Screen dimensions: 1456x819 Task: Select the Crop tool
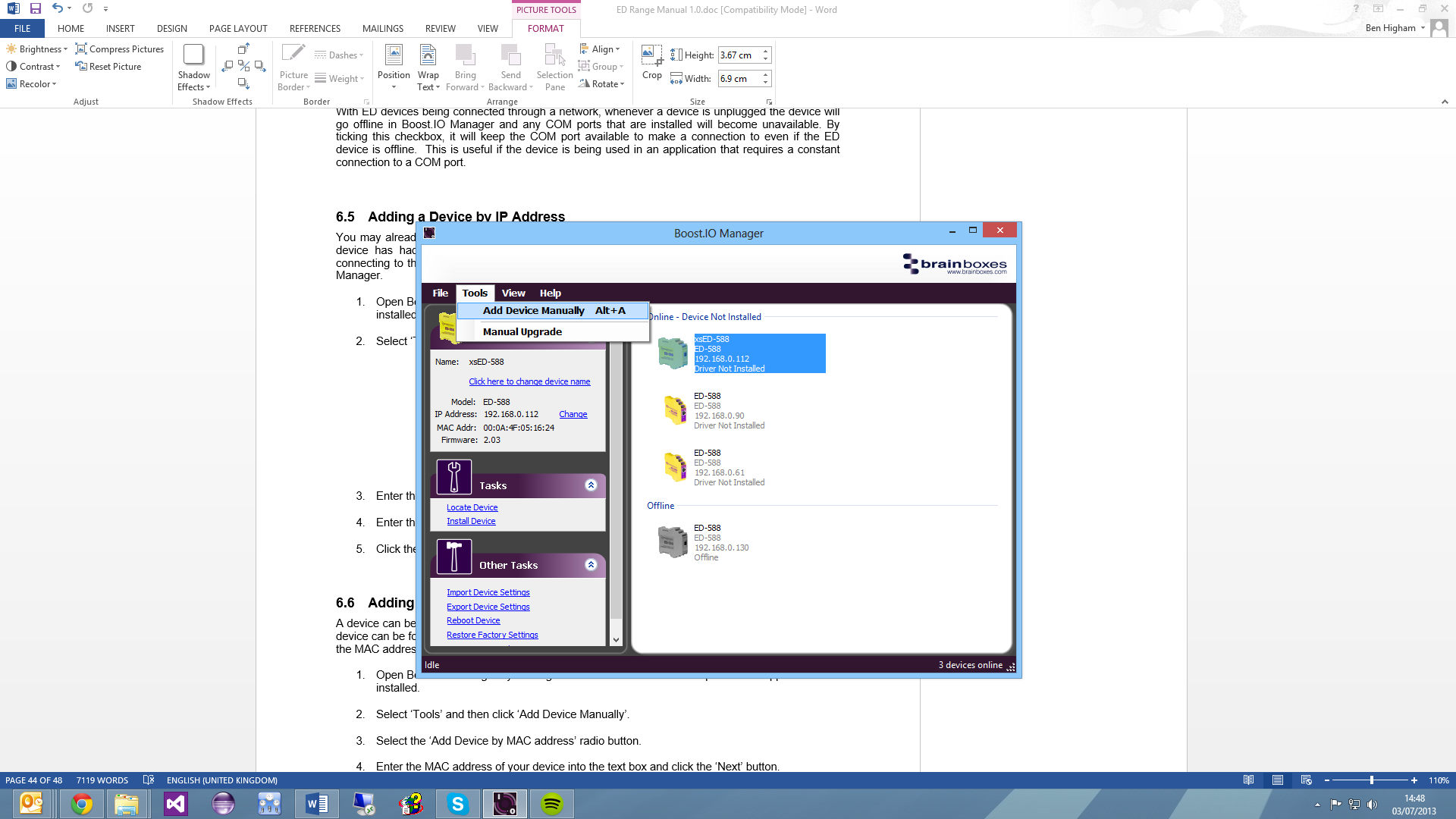(651, 64)
